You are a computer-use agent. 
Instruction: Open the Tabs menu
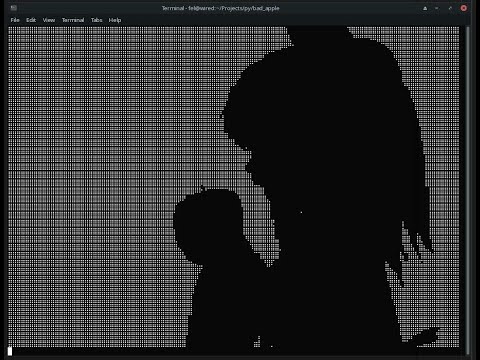pos(97,20)
